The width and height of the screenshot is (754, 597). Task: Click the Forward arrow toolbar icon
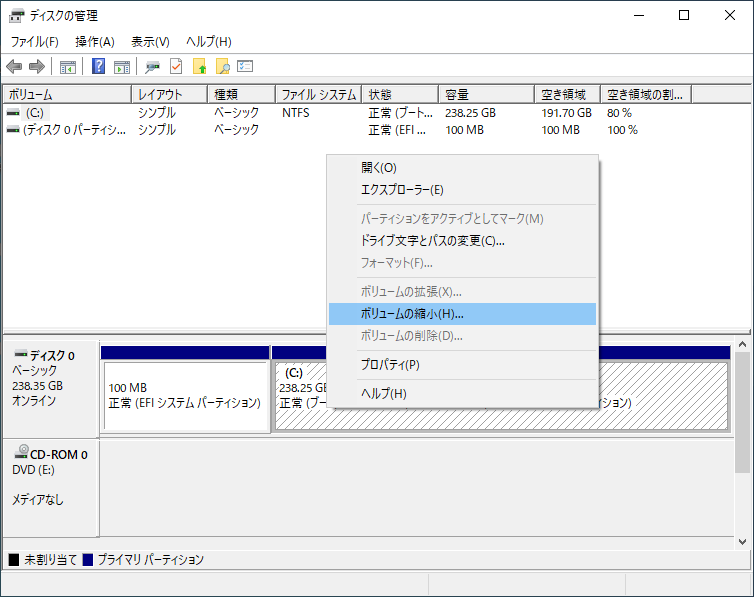[37, 67]
